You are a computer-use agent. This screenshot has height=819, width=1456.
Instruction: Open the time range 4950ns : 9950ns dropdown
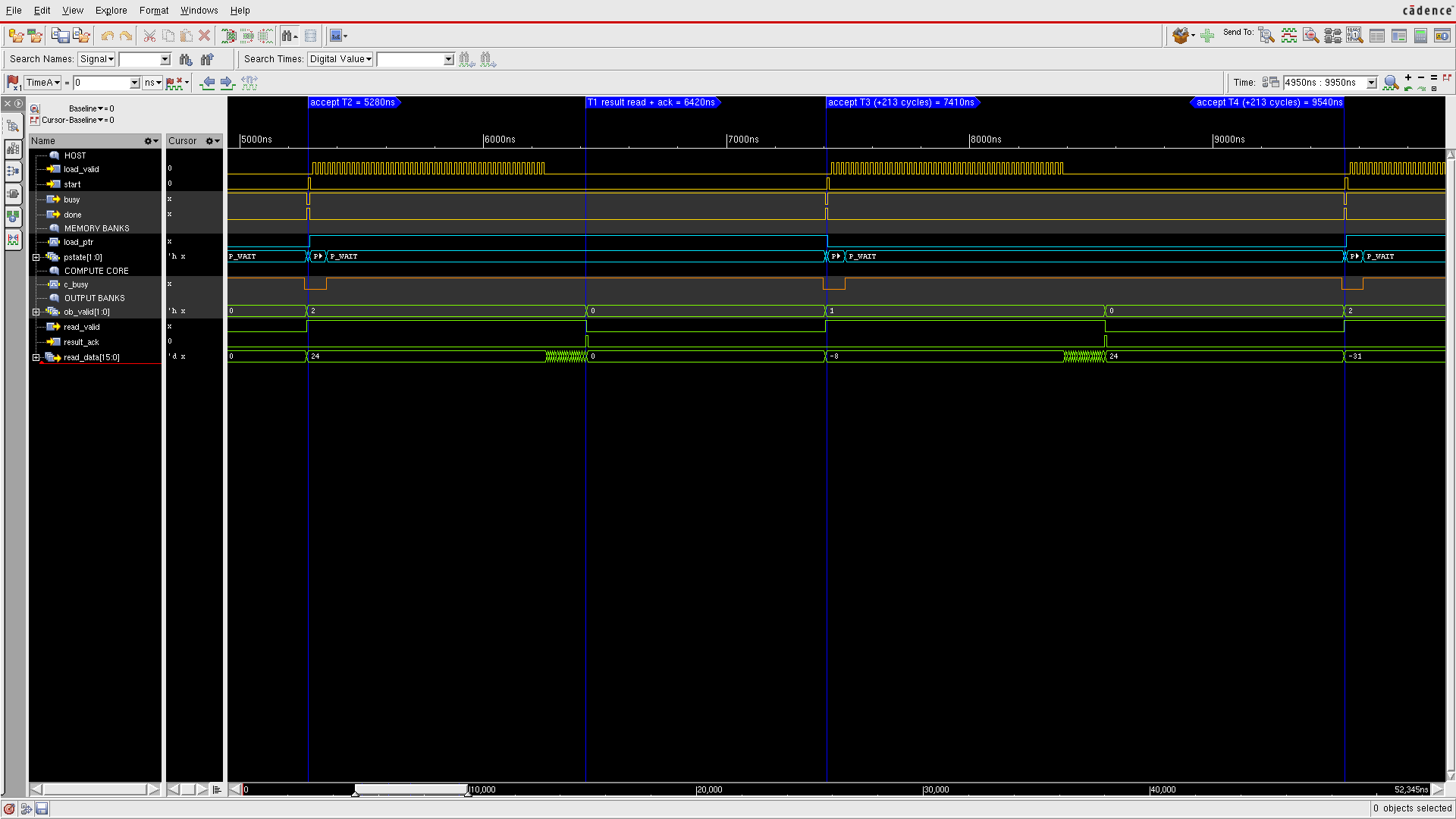[x=1372, y=83]
